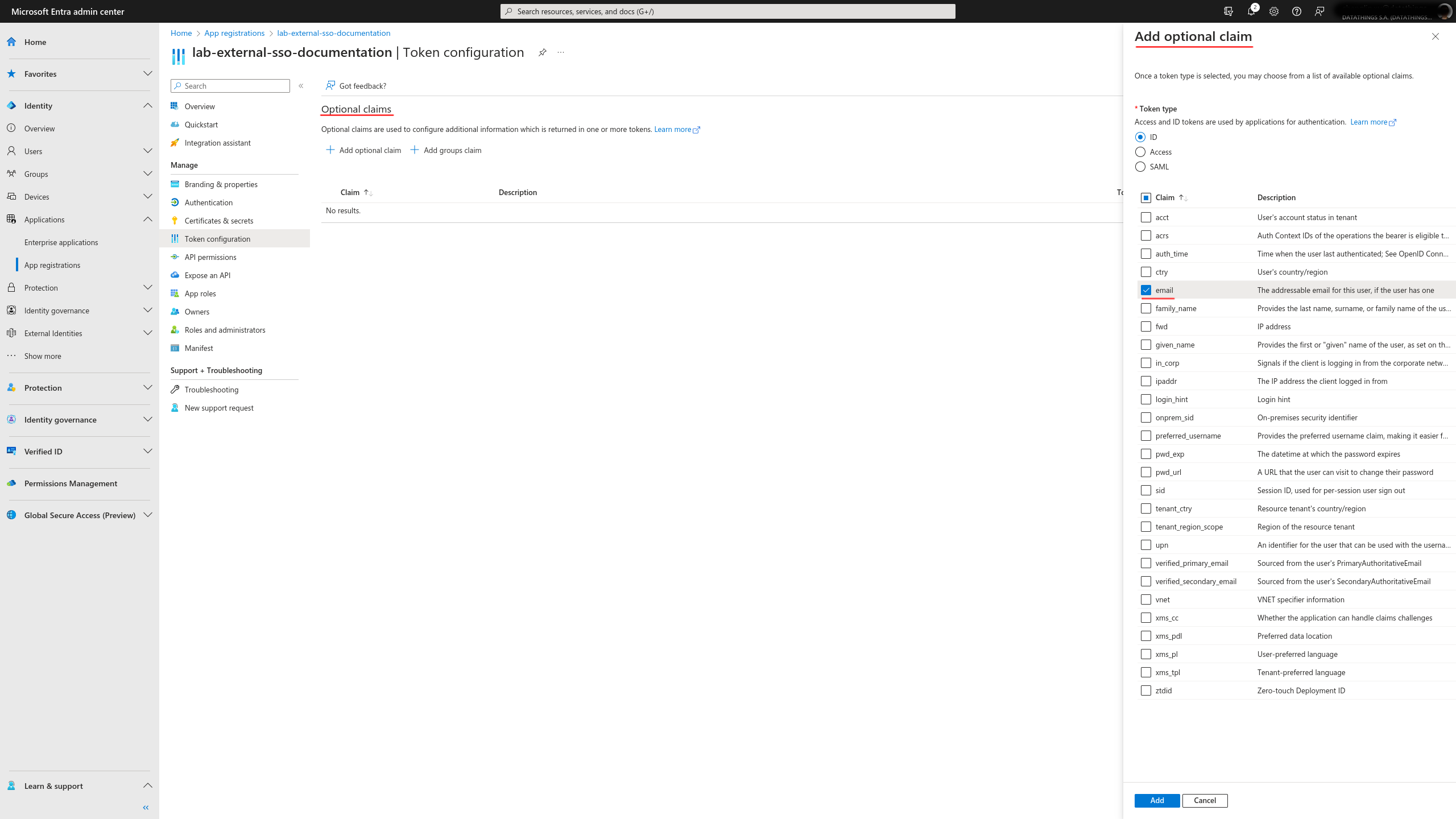Viewport: 1456px width, 819px height.
Task: Pin the Token configuration page
Action: click(543, 52)
